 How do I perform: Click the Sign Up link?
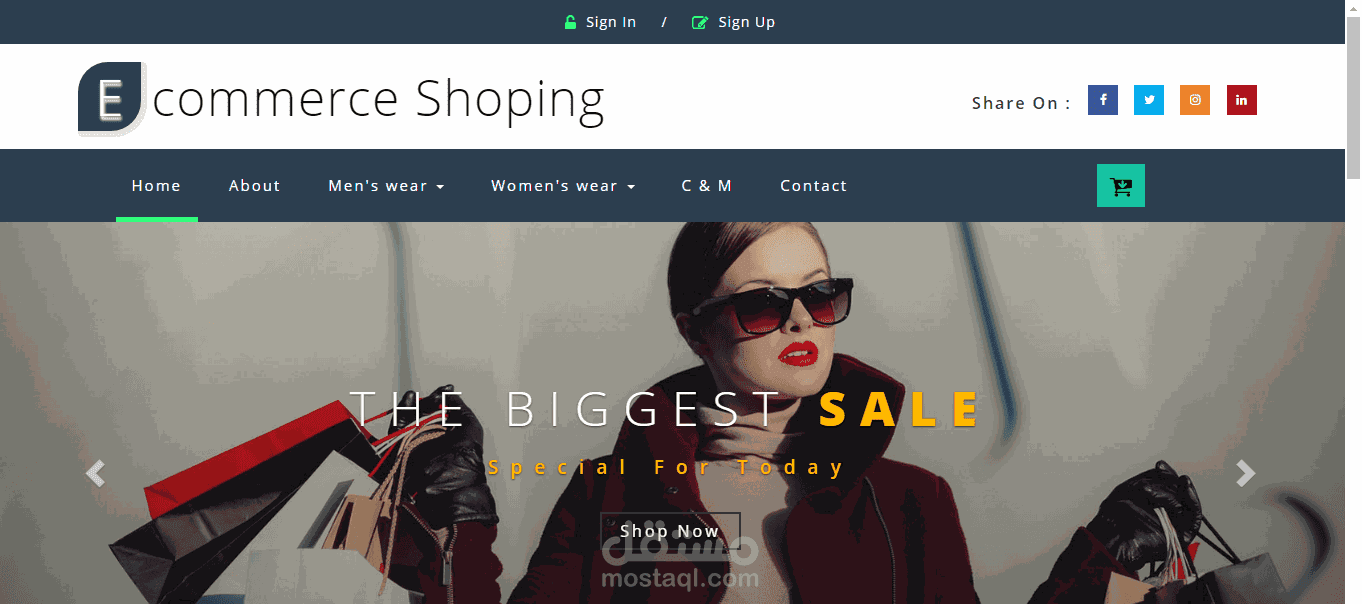coord(746,22)
